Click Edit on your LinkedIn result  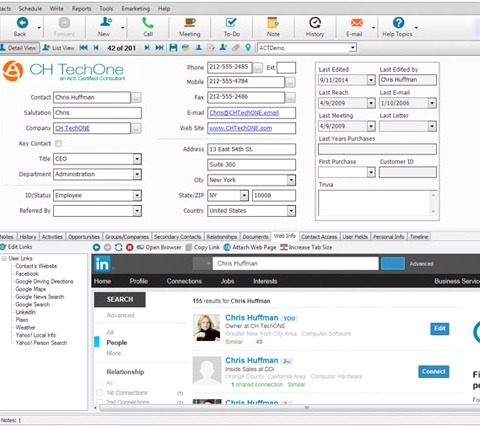point(440,329)
